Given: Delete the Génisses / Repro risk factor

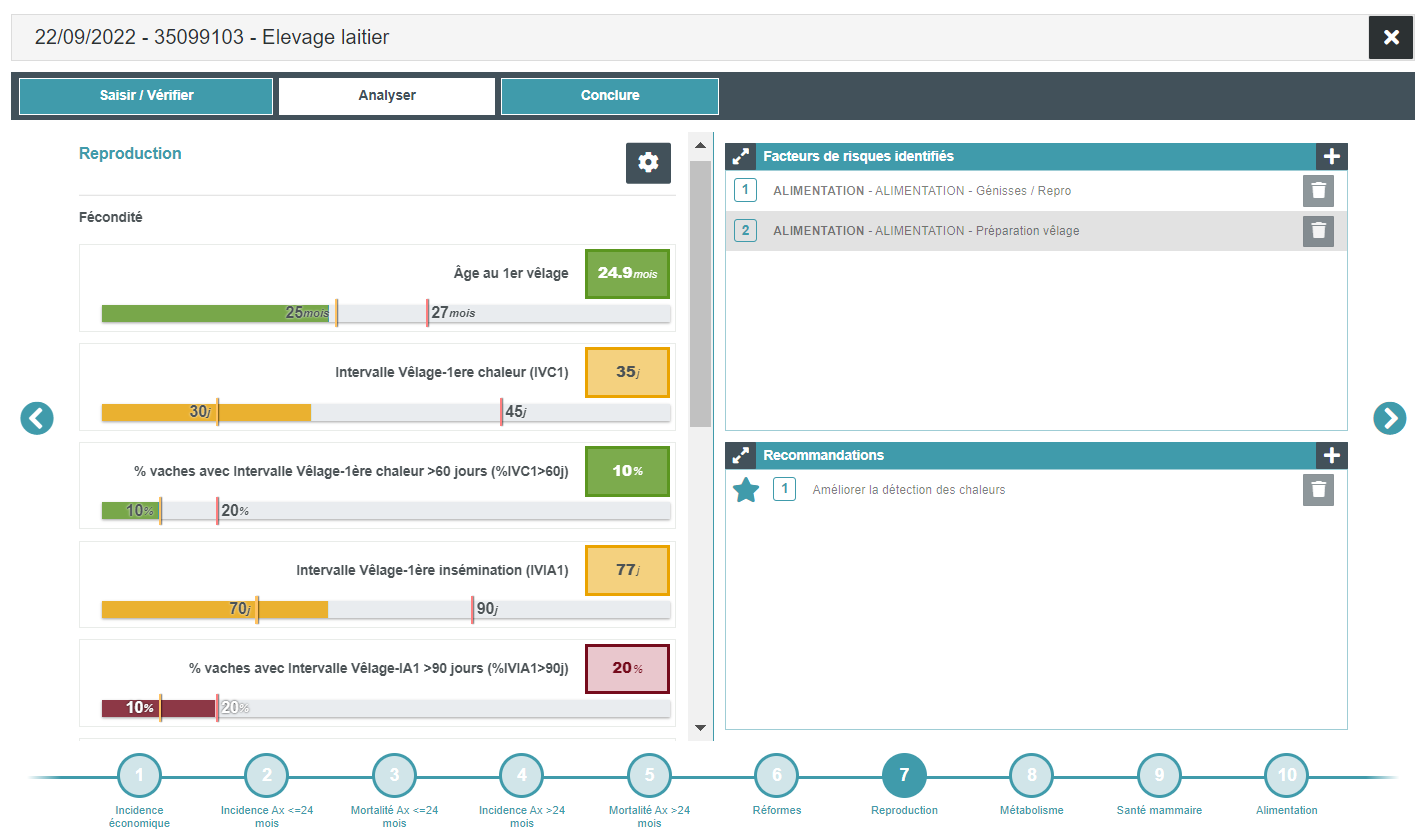Looking at the screenshot, I should click(1318, 191).
